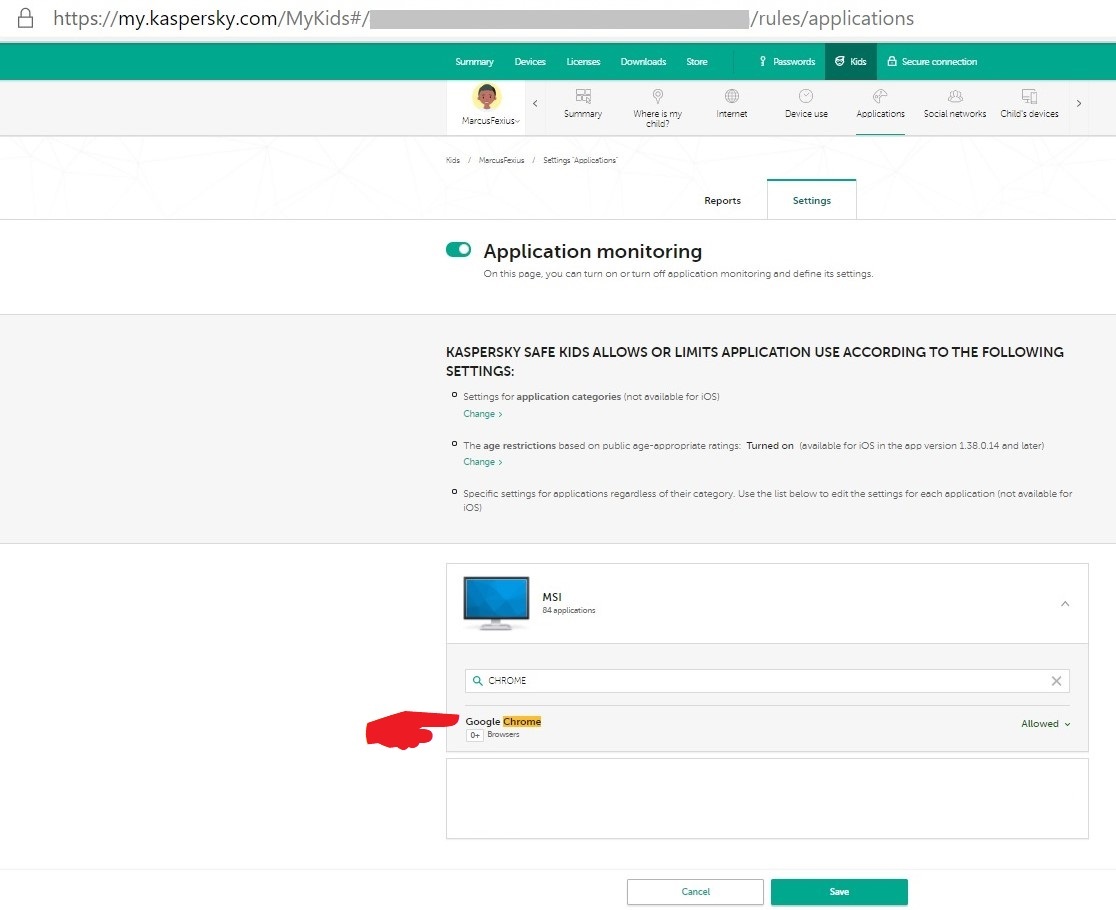Click the MSI computer monitor image

pos(496,603)
